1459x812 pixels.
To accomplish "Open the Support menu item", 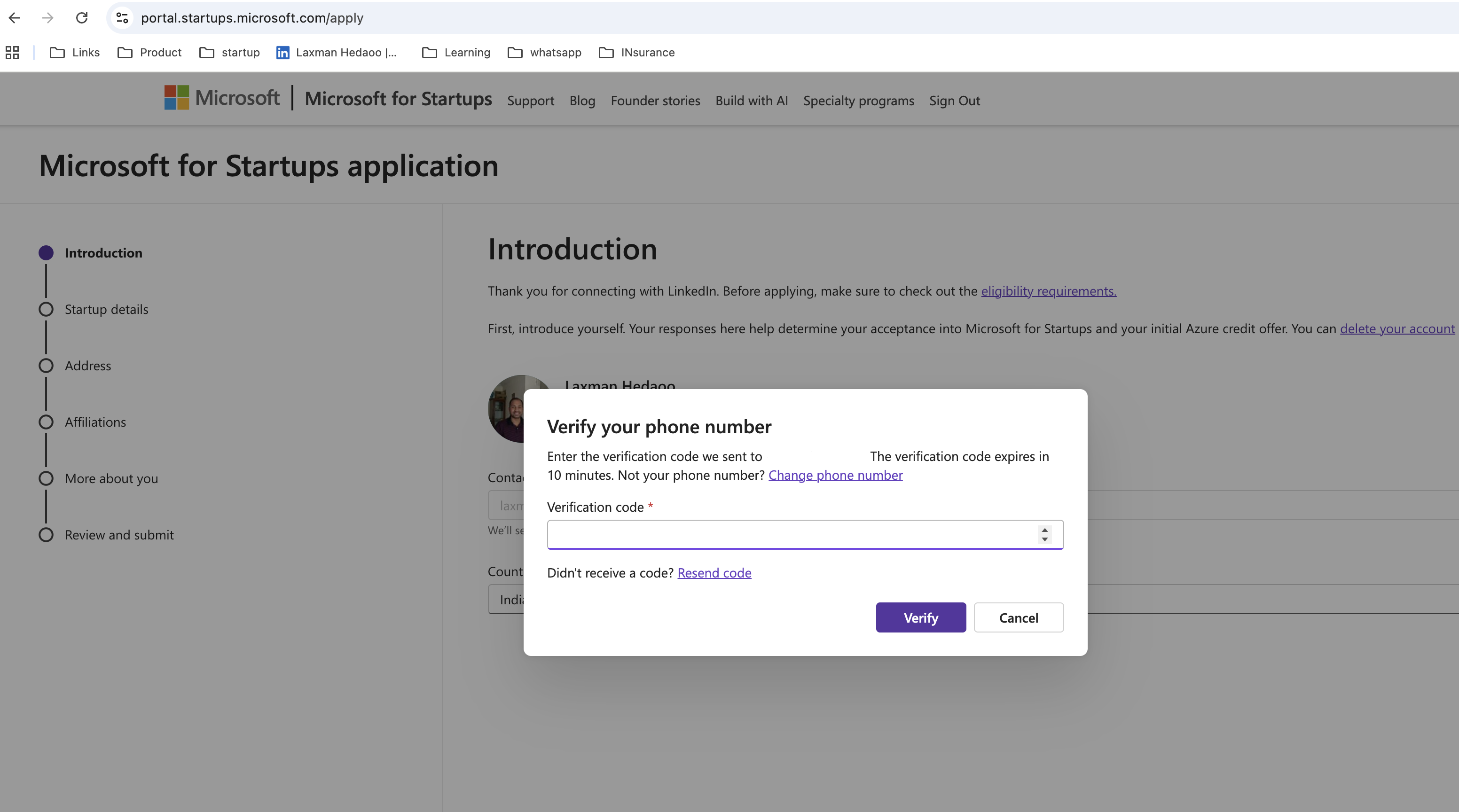I will coord(530,101).
